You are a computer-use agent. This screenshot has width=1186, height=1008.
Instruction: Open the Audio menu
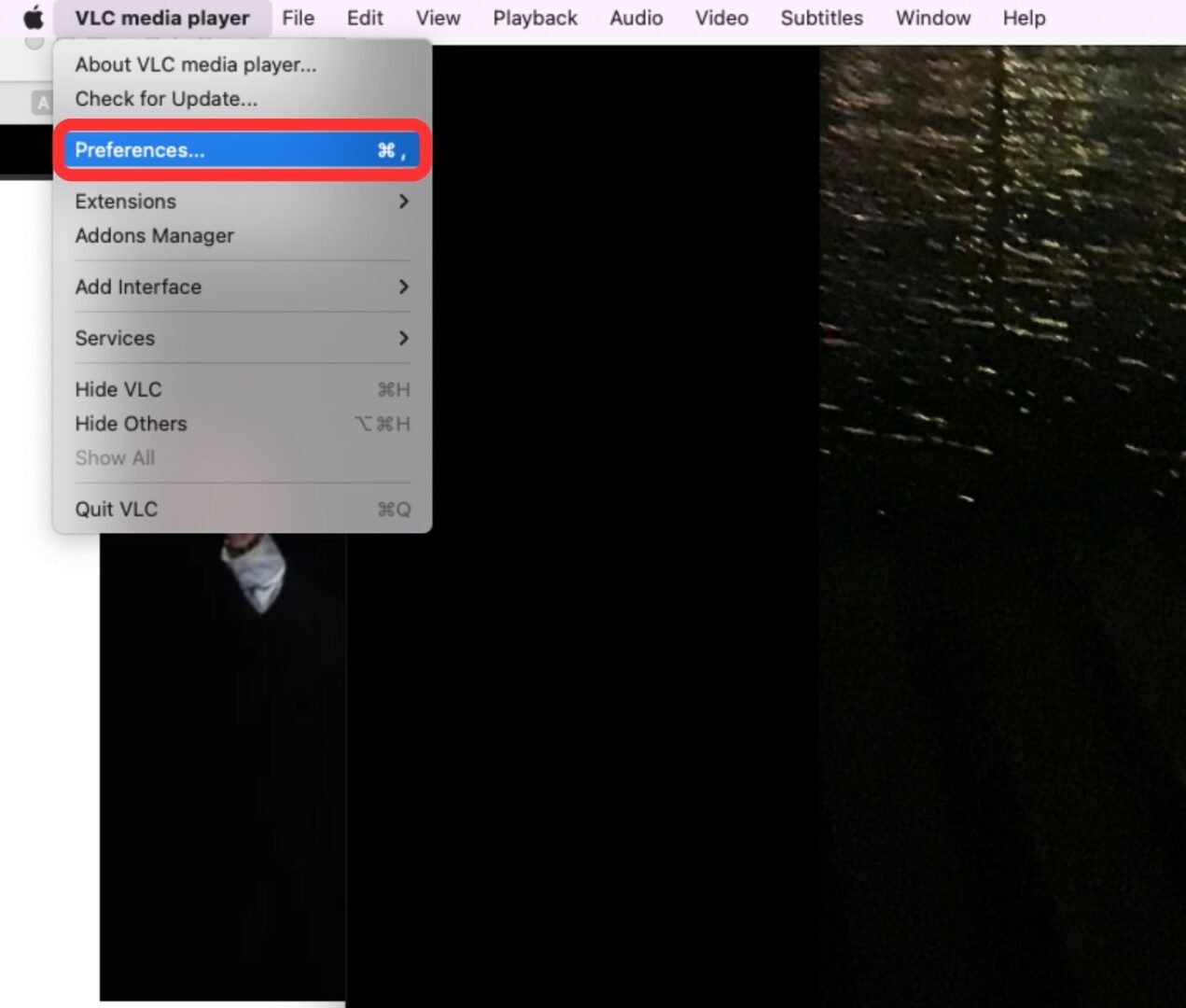point(635,18)
